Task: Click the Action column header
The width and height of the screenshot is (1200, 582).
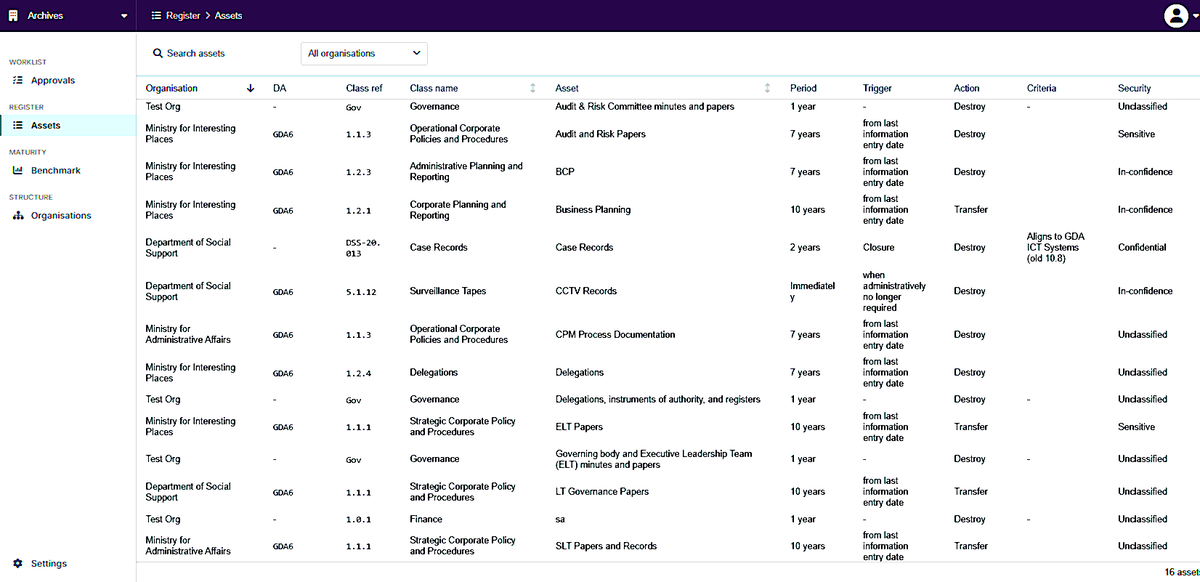Action: point(967,88)
